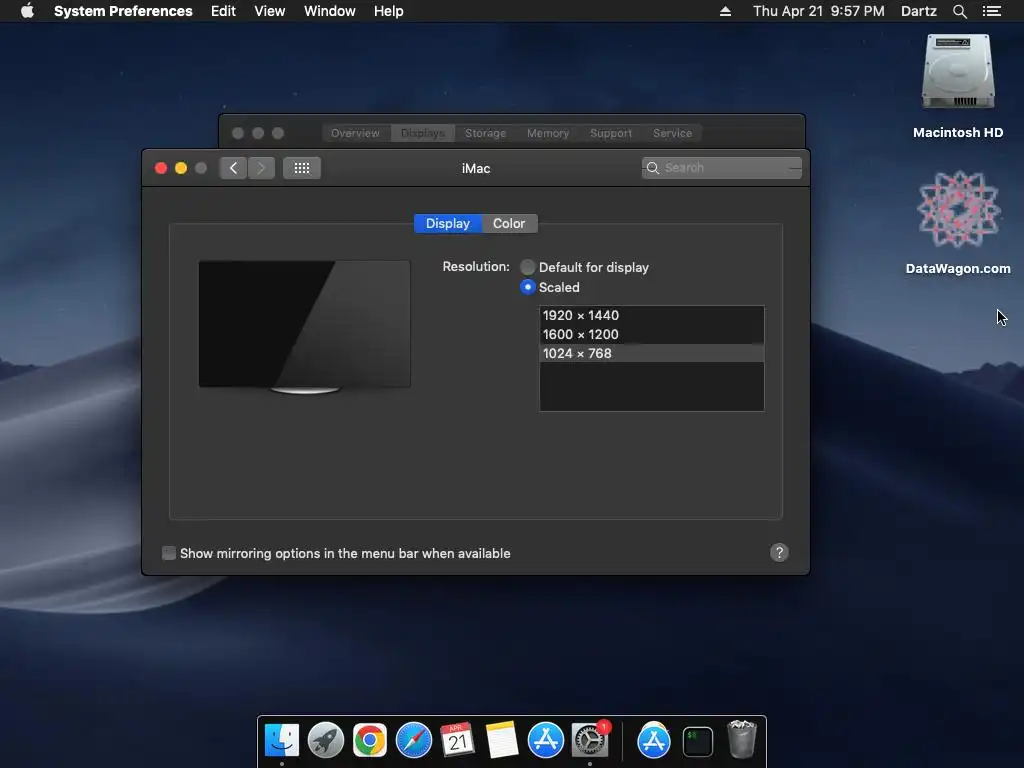Select Macintosh HD desktop drive icon
Image resolution: width=1024 pixels, height=768 pixels.
click(958, 73)
